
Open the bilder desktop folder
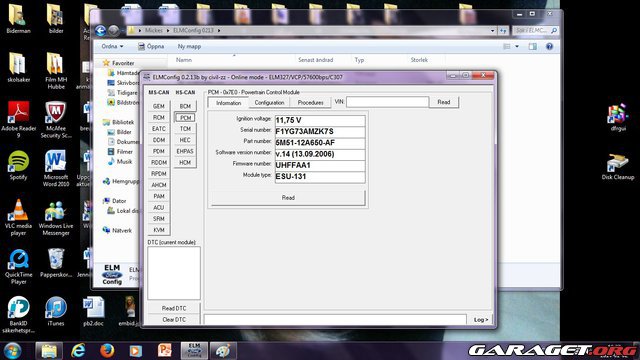pos(56,18)
